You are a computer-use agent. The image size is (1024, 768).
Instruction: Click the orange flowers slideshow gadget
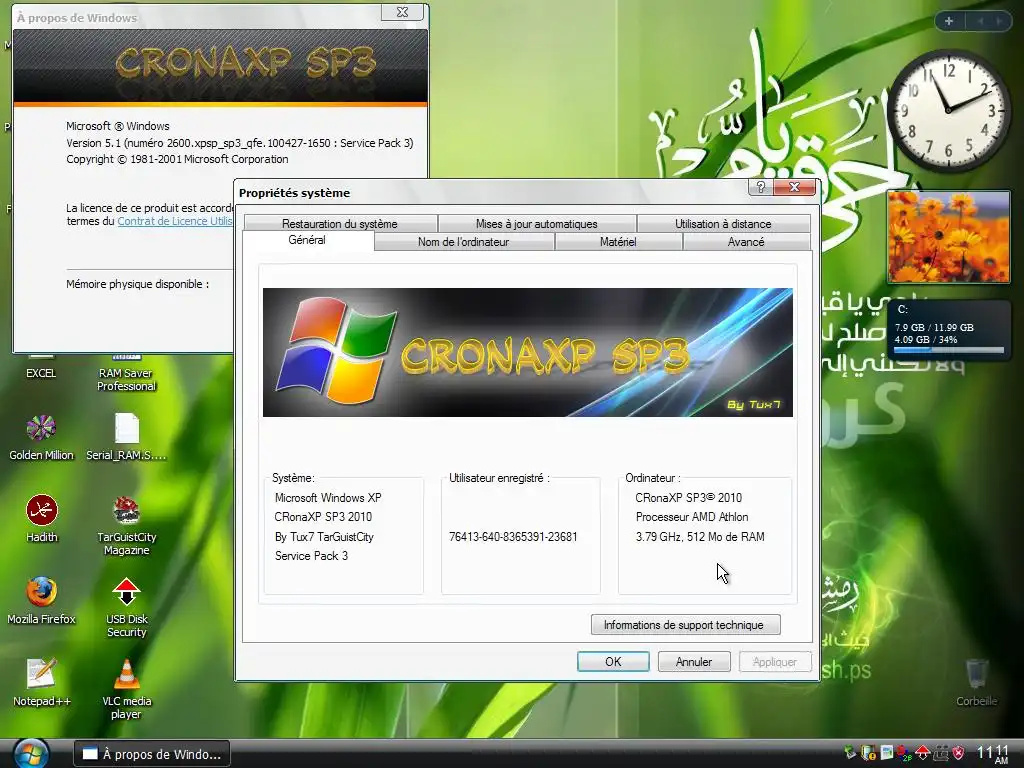pyautogui.click(x=948, y=236)
